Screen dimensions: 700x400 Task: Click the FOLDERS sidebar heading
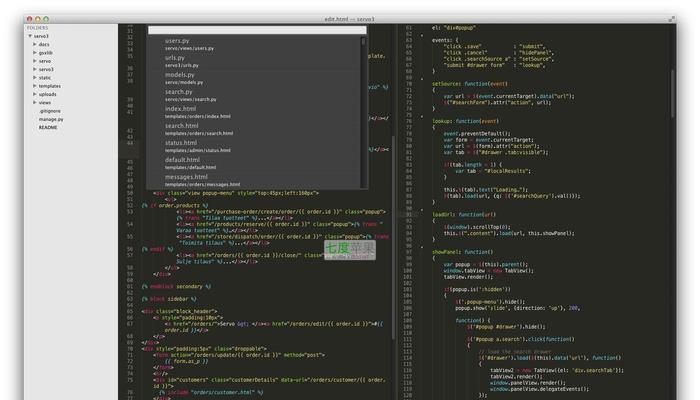[x=37, y=28]
